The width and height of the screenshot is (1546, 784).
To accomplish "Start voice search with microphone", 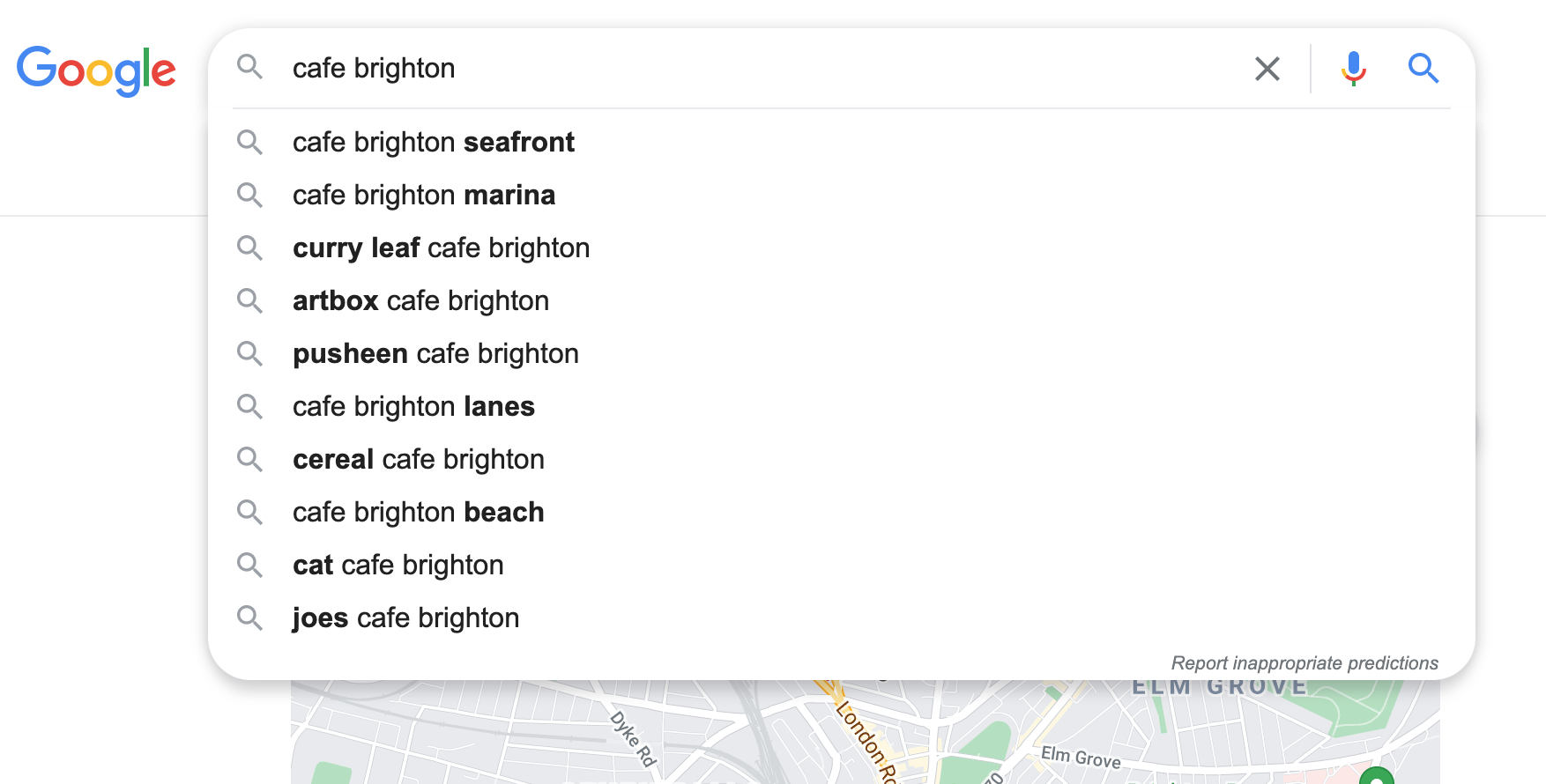I will pyautogui.click(x=1353, y=69).
